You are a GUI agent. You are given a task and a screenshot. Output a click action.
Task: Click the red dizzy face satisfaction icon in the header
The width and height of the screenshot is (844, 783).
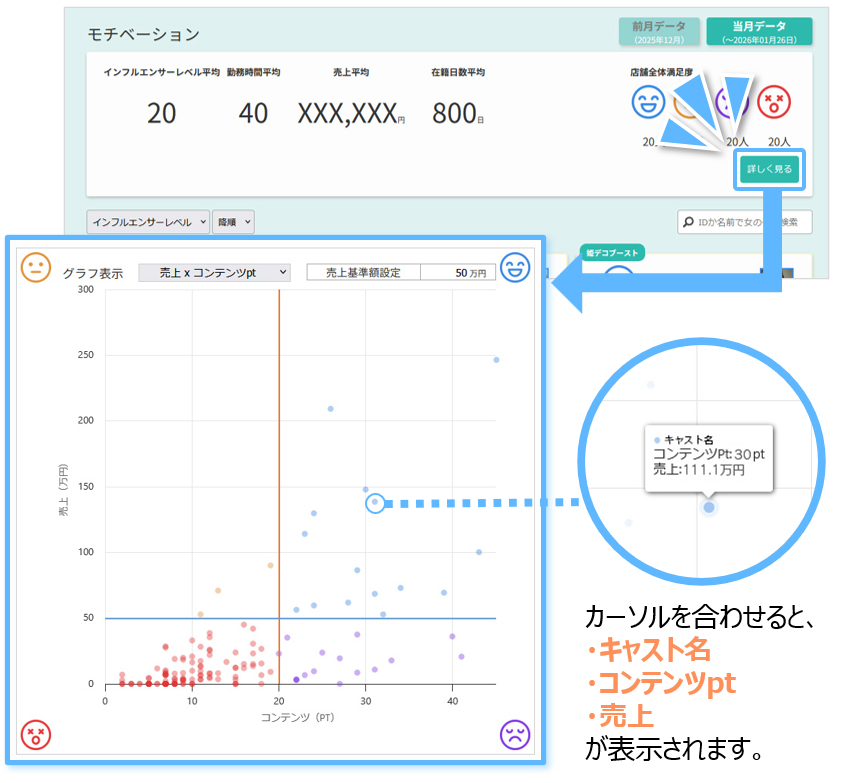coord(772,101)
